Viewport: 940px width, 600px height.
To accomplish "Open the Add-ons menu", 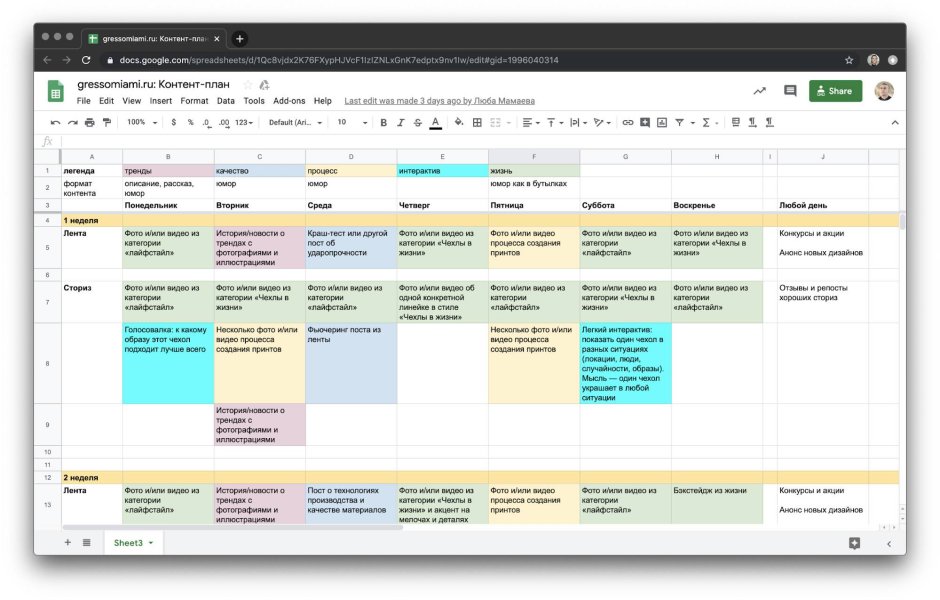I will click(289, 100).
